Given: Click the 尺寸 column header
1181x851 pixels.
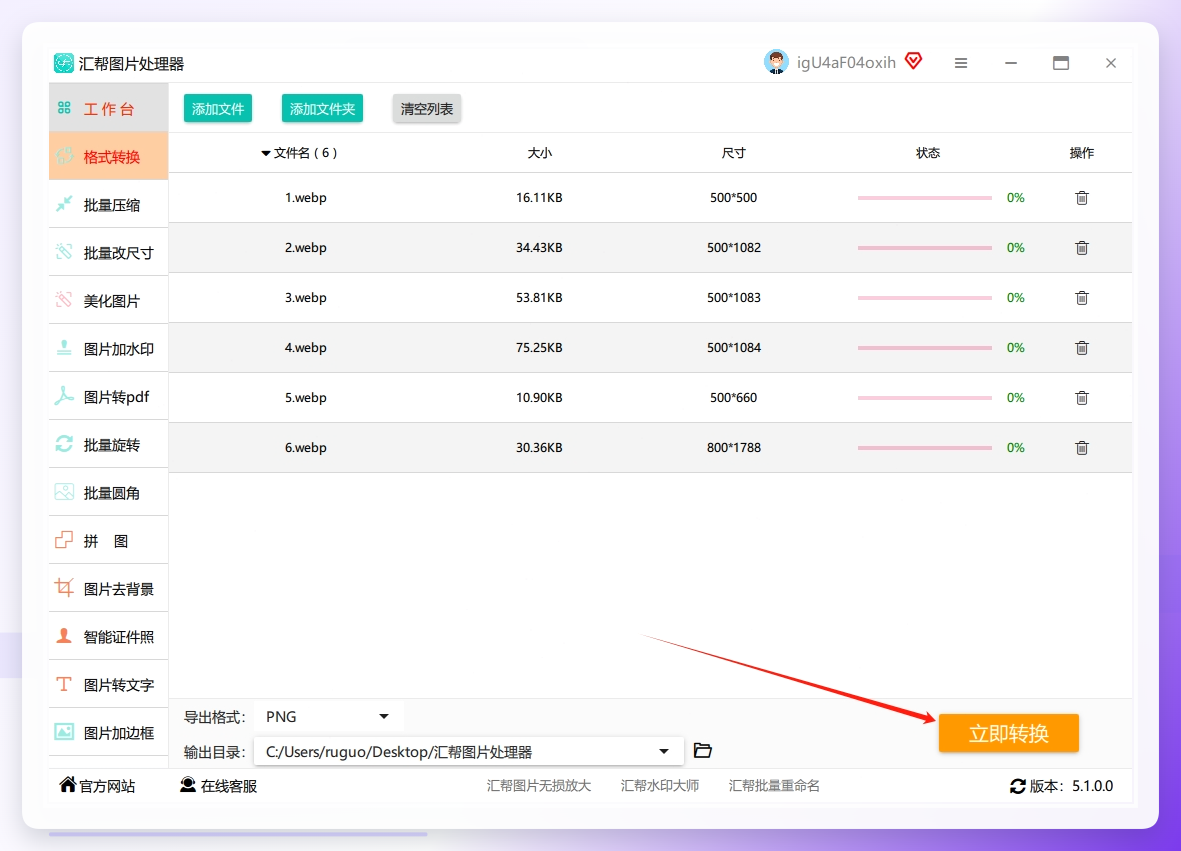Looking at the screenshot, I should click(x=734, y=153).
